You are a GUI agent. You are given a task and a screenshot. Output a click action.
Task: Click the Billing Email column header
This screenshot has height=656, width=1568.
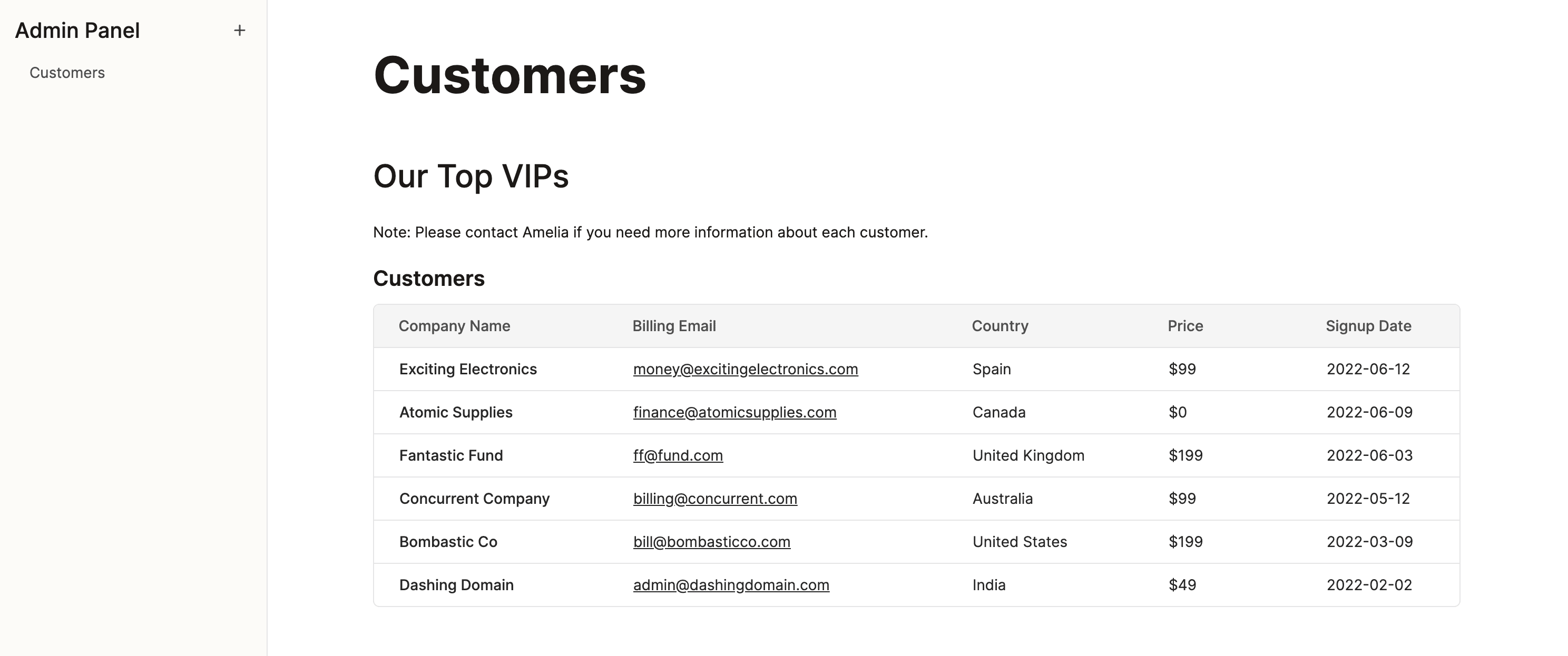click(x=674, y=326)
